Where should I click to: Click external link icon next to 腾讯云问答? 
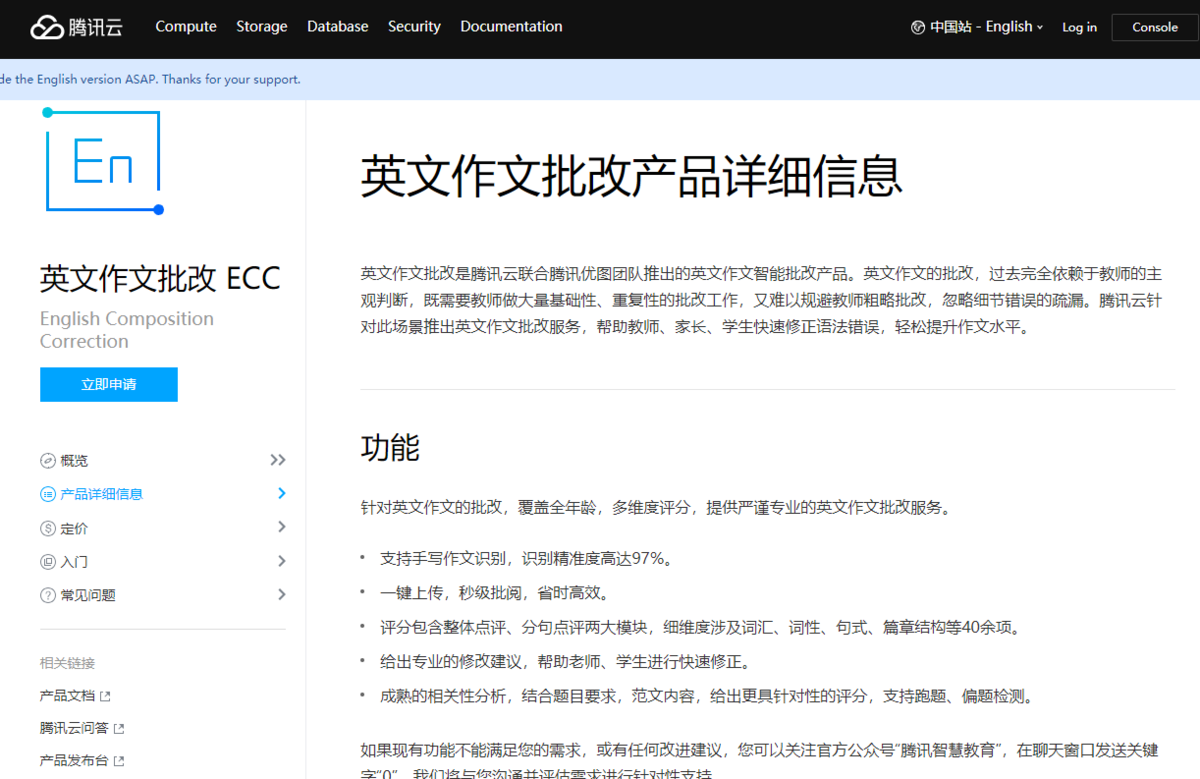coord(120,728)
